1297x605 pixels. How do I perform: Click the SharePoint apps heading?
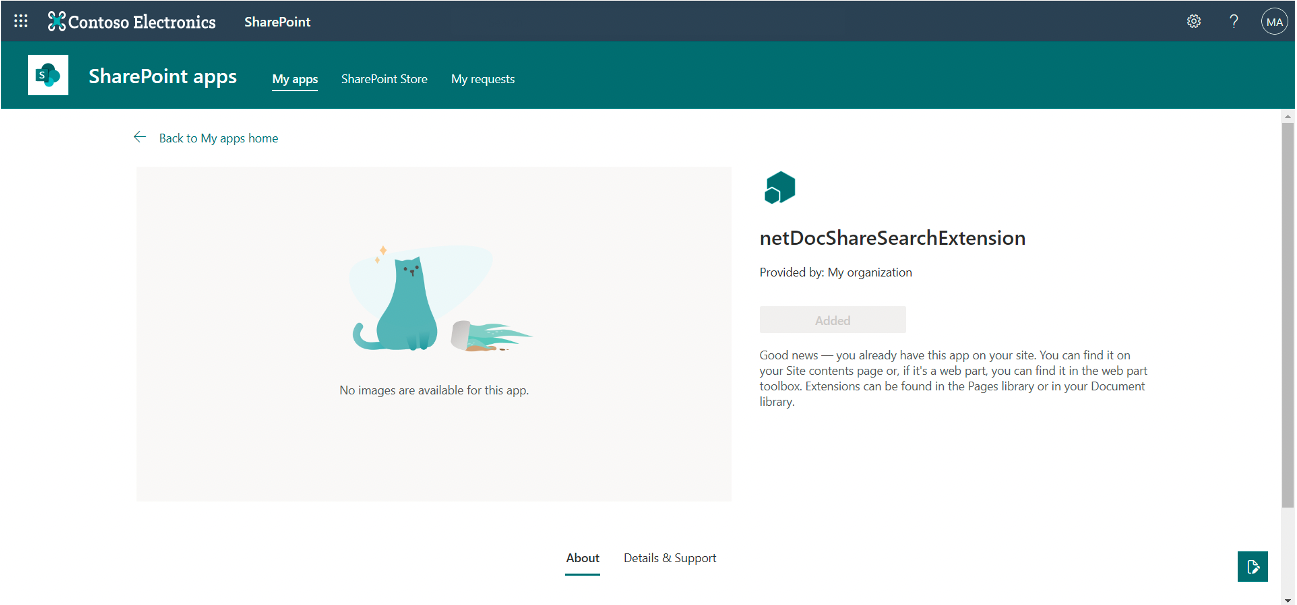pos(163,76)
